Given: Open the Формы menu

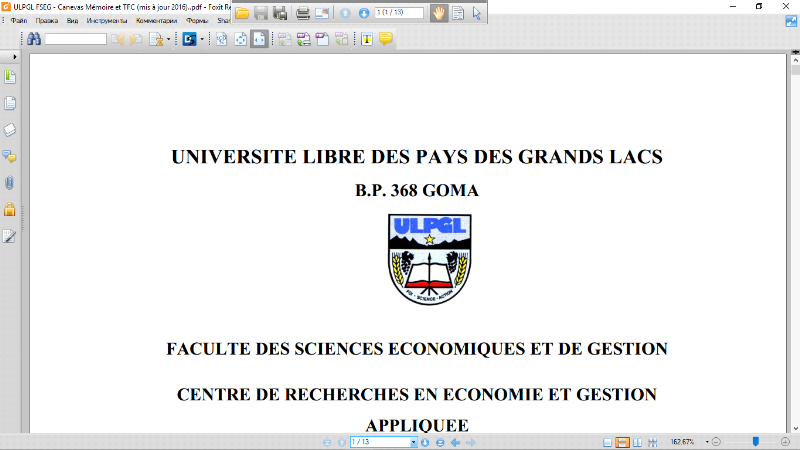Looking at the screenshot, I should pyautogui.click(x=196, y=21).
